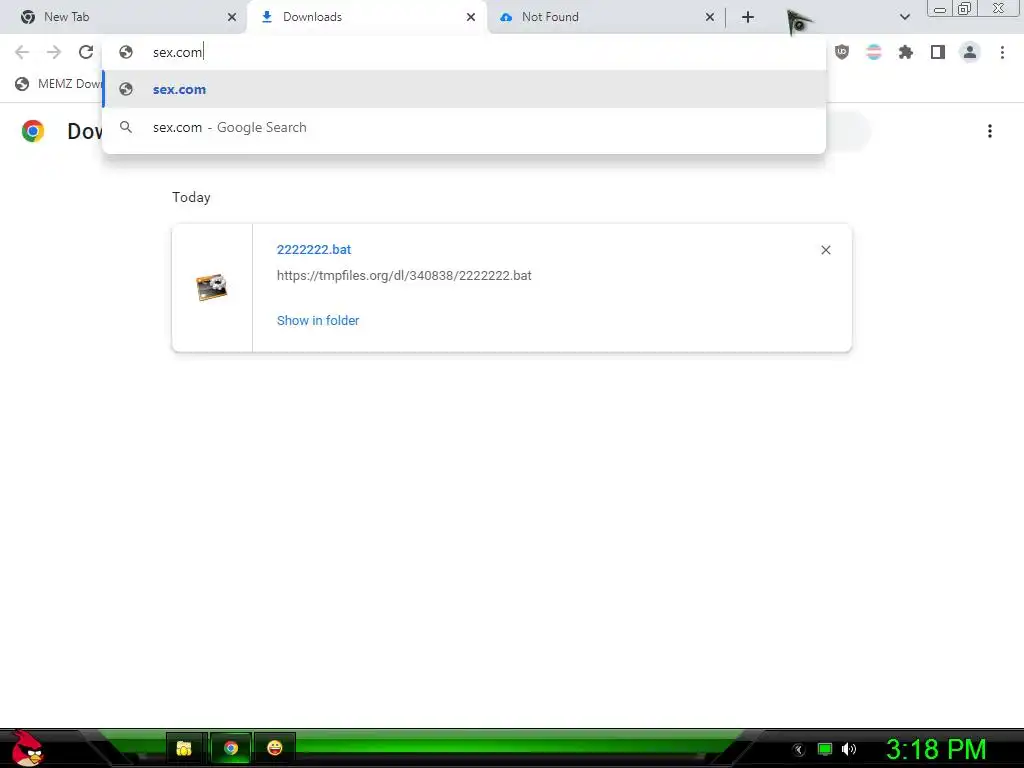
Task: Open the profile avatar menu
Action: (970, 52)
